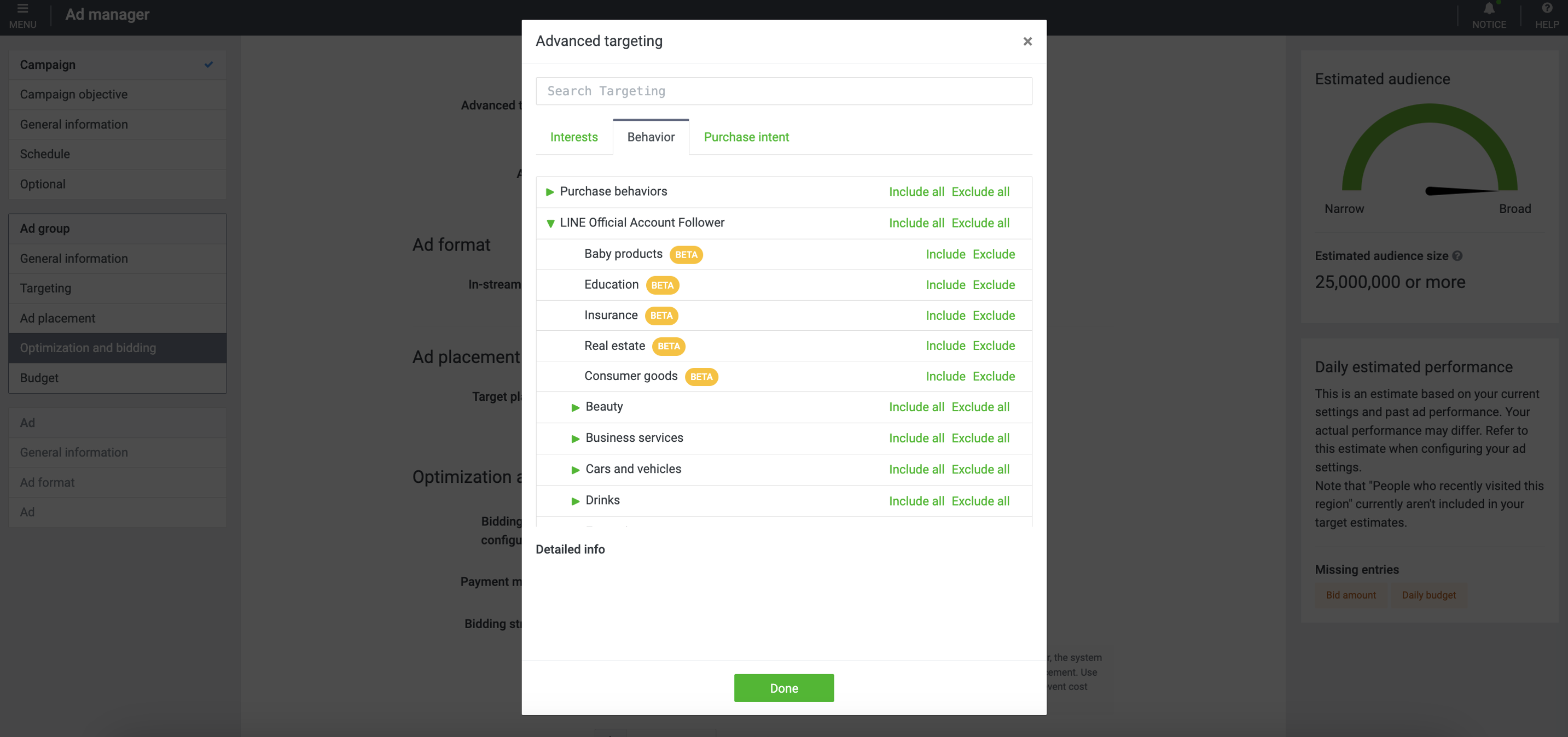The height and width of the screenshot is (737, 1568).
Task: Open Ad placement in the sidebar
Action: [x=118, y=318]
